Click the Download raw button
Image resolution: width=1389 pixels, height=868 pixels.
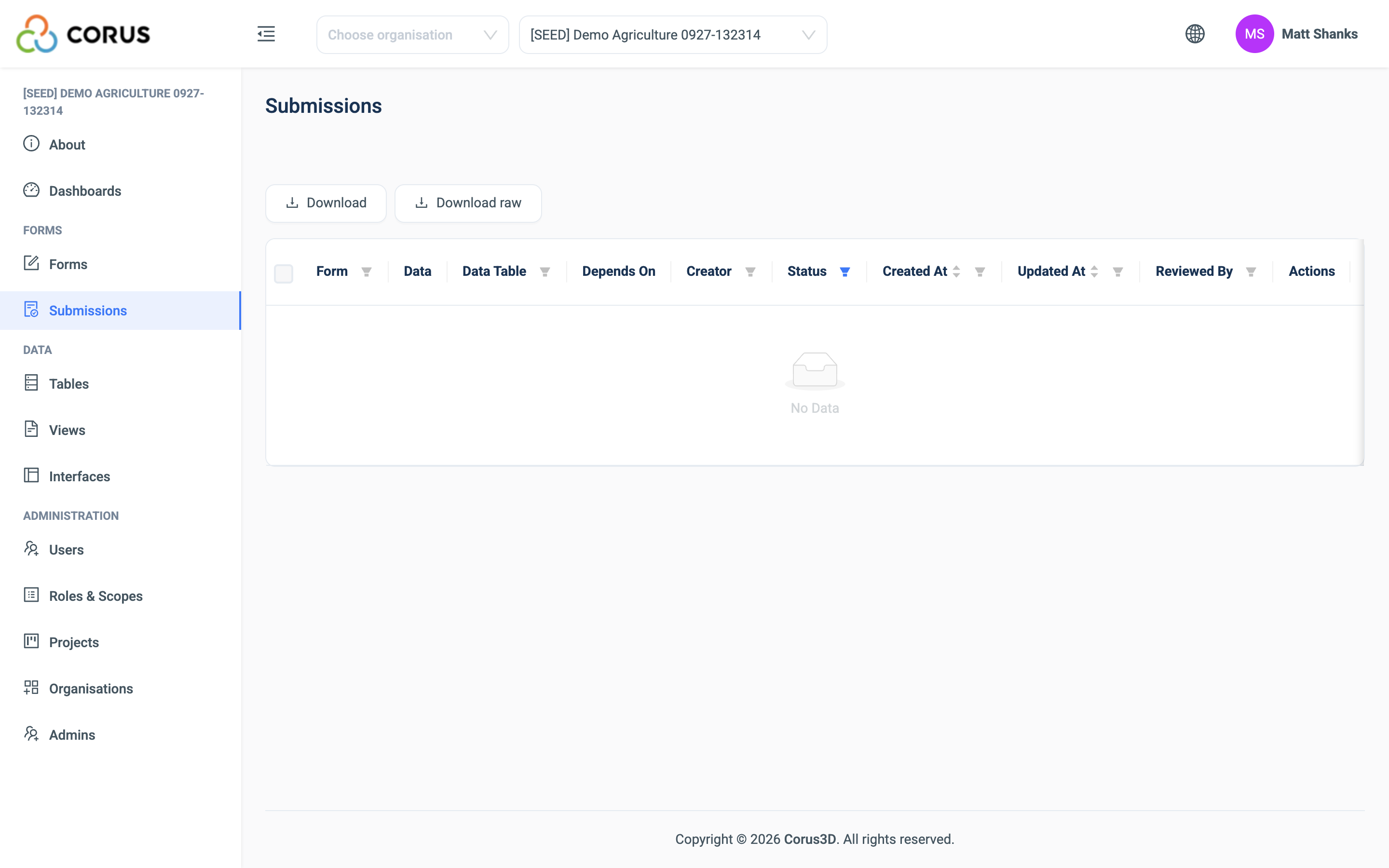[468, 203]
